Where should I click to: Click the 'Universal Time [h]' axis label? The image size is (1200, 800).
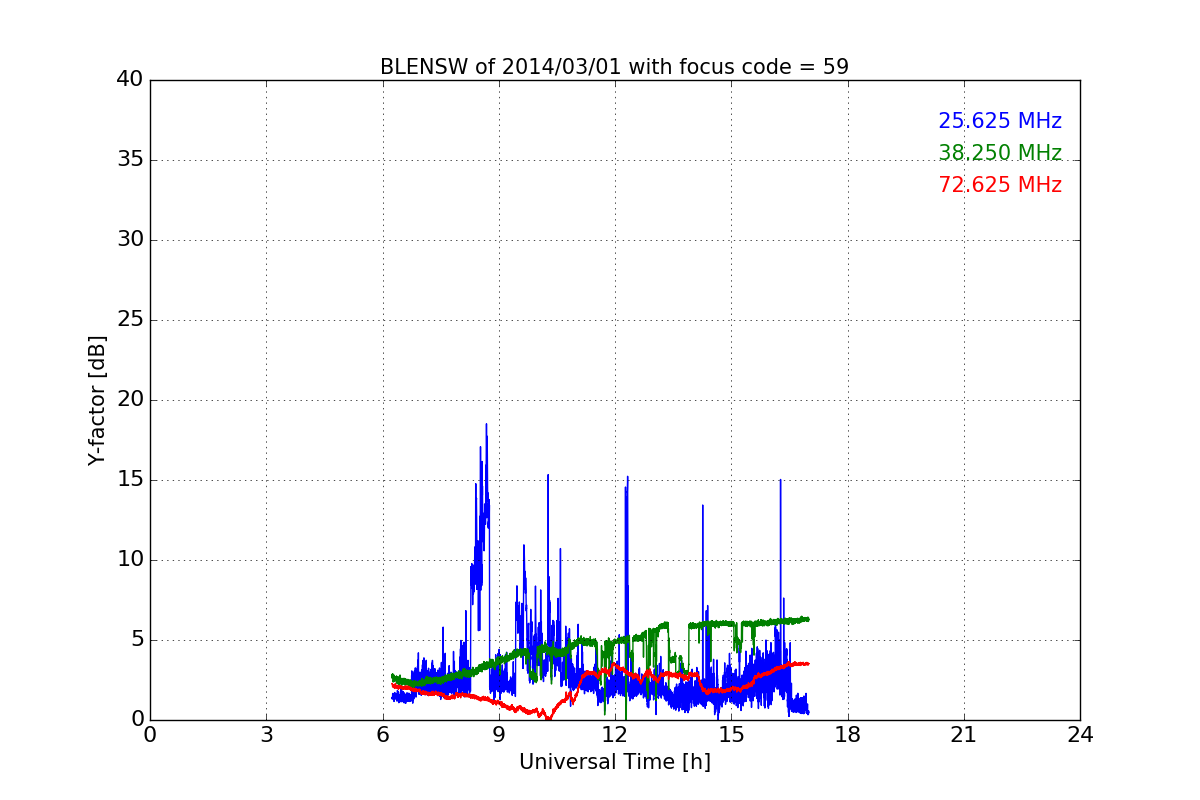[x=614, y=762]
